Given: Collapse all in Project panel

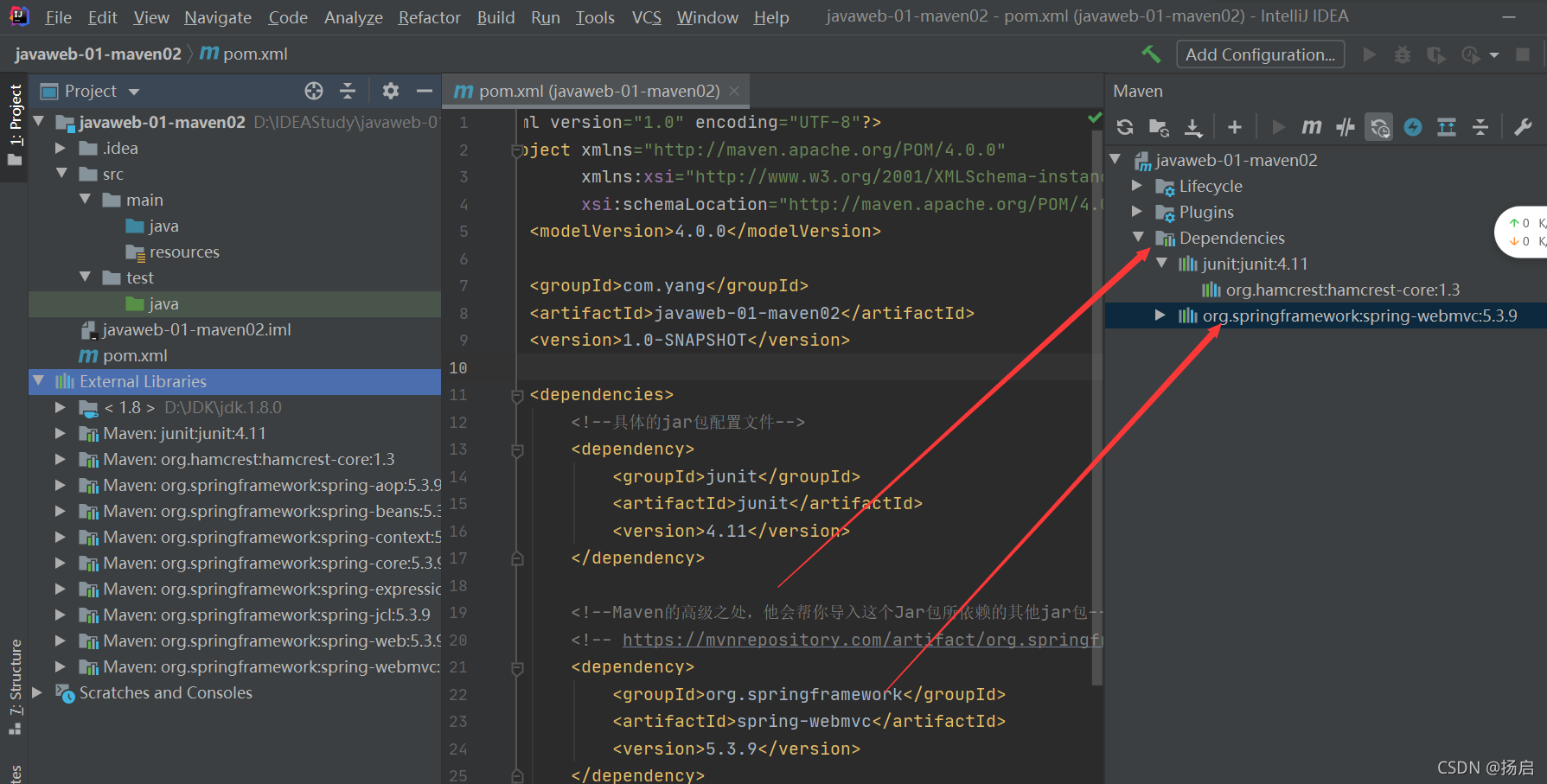Looking at the screenshot, I should point(348,91).
